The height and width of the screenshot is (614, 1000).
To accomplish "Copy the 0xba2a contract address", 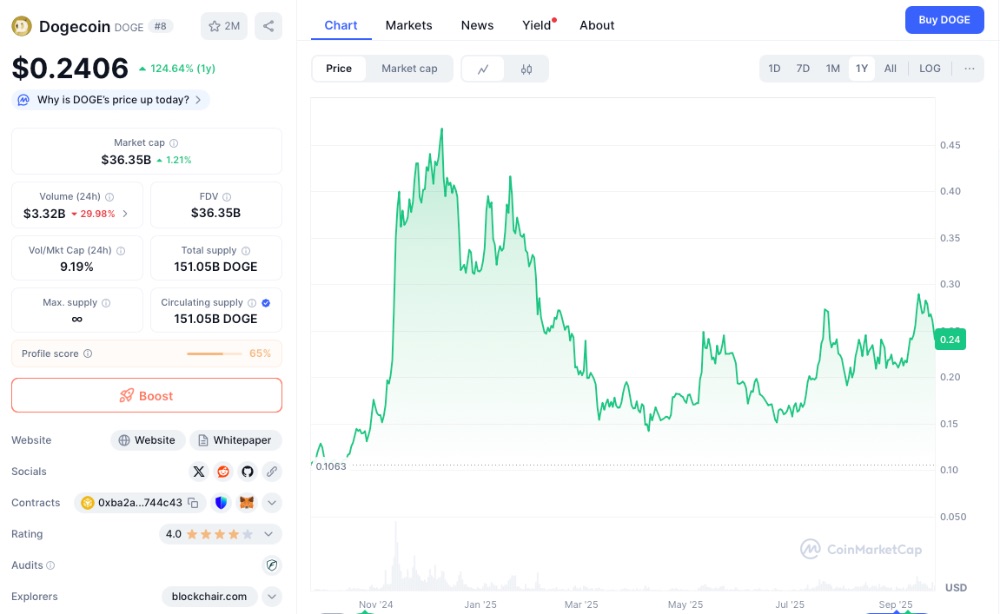I will point(193,503).
